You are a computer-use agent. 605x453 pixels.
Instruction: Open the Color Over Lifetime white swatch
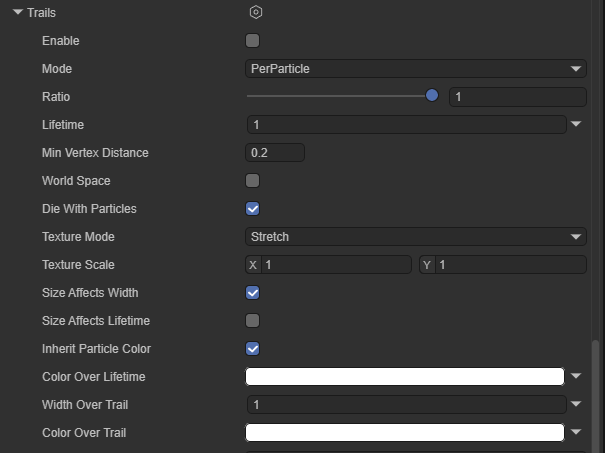point(405,377)
